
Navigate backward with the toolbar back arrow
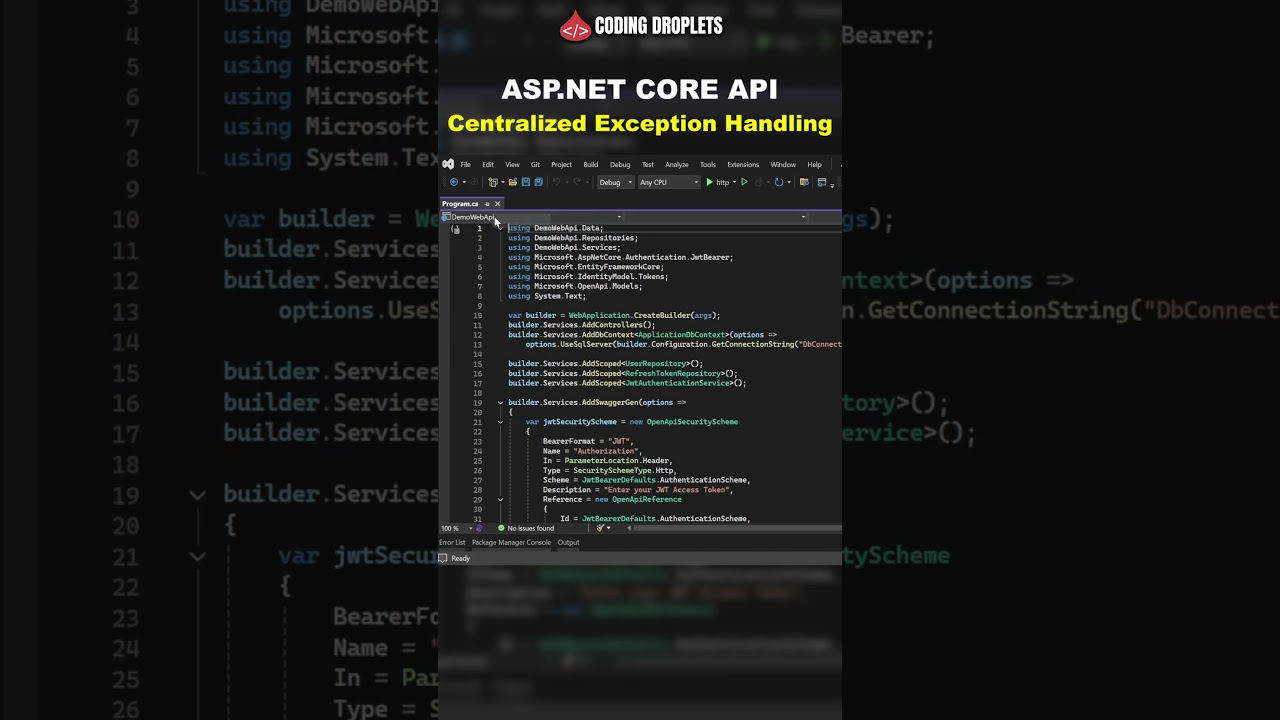pos(454,182)
